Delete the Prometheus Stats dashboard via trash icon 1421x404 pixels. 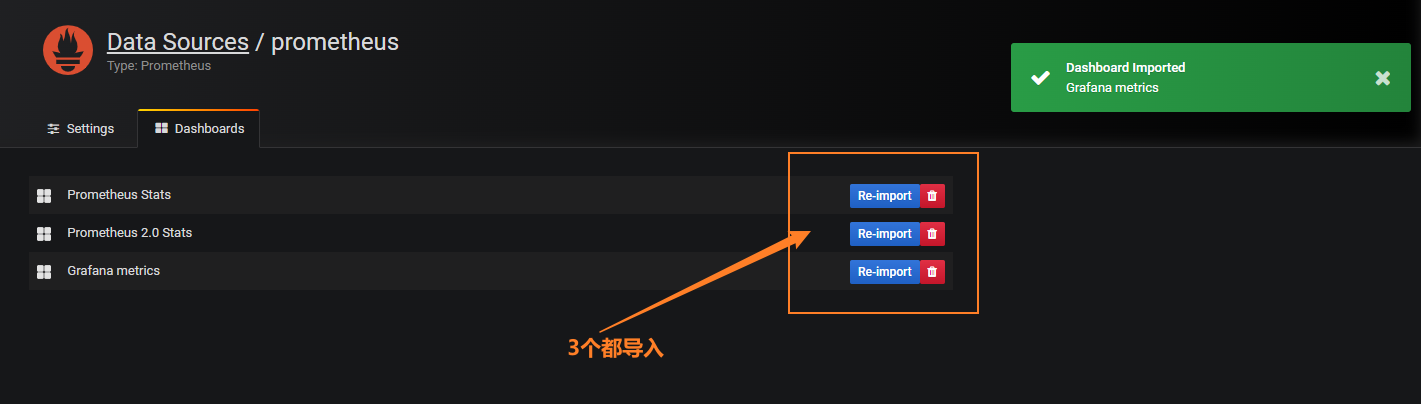point(932,196)
